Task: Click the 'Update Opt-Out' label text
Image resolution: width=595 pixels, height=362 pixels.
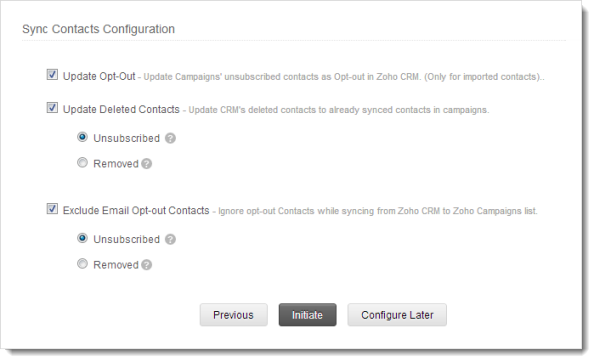Action: coord(99,76)
